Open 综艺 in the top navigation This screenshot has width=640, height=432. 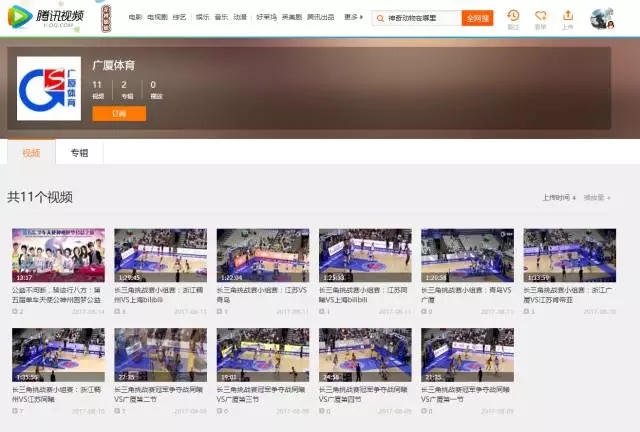[180, 18]
